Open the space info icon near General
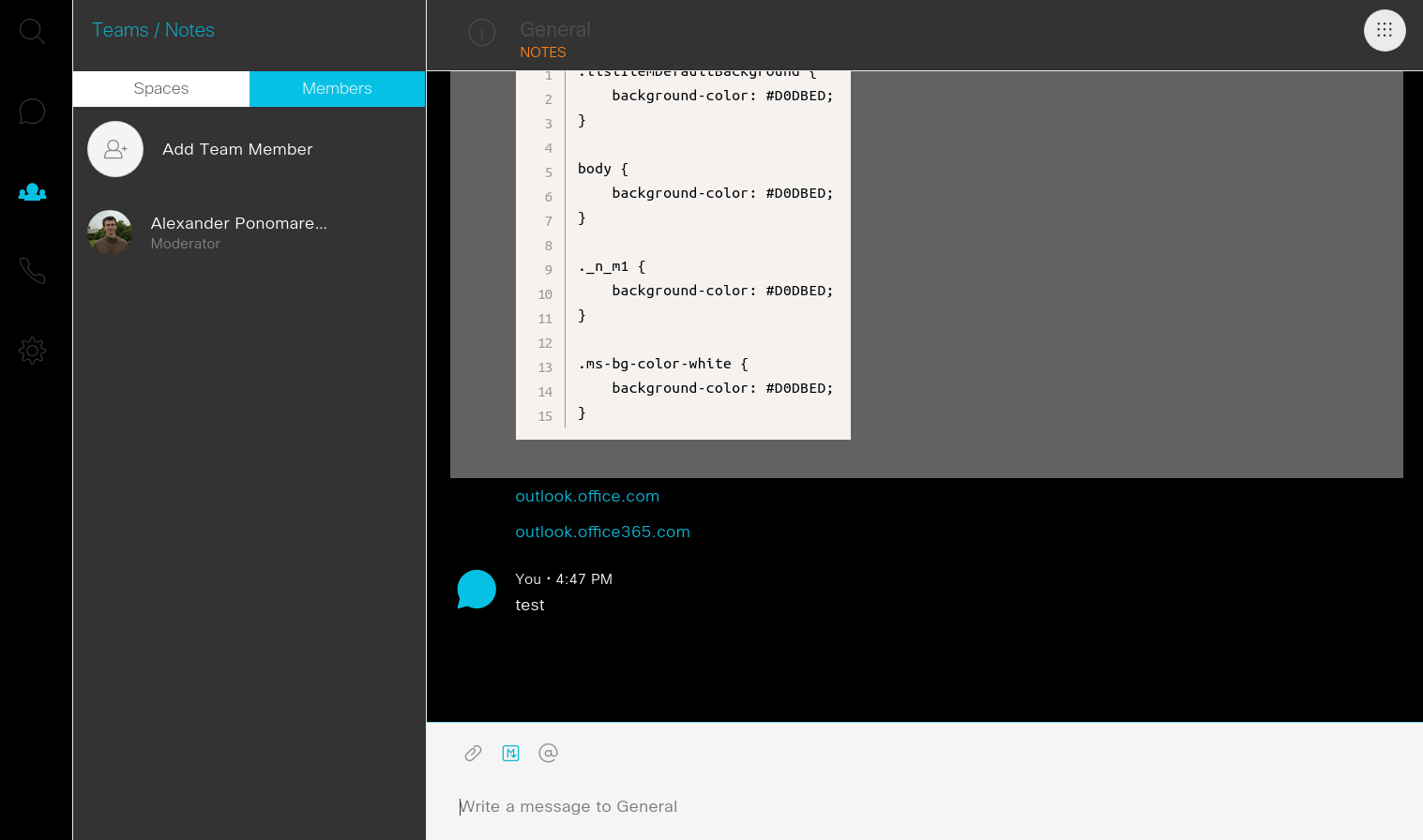The width and height of the screenshot is (1423, 840). (x=481, y=32)
